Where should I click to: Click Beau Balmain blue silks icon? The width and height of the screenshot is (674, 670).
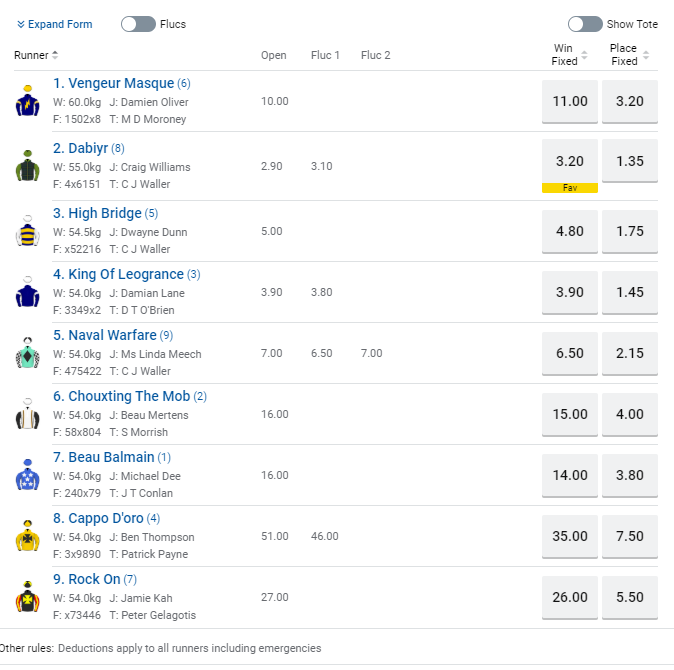pyautogui.click(x=27, y=476)
